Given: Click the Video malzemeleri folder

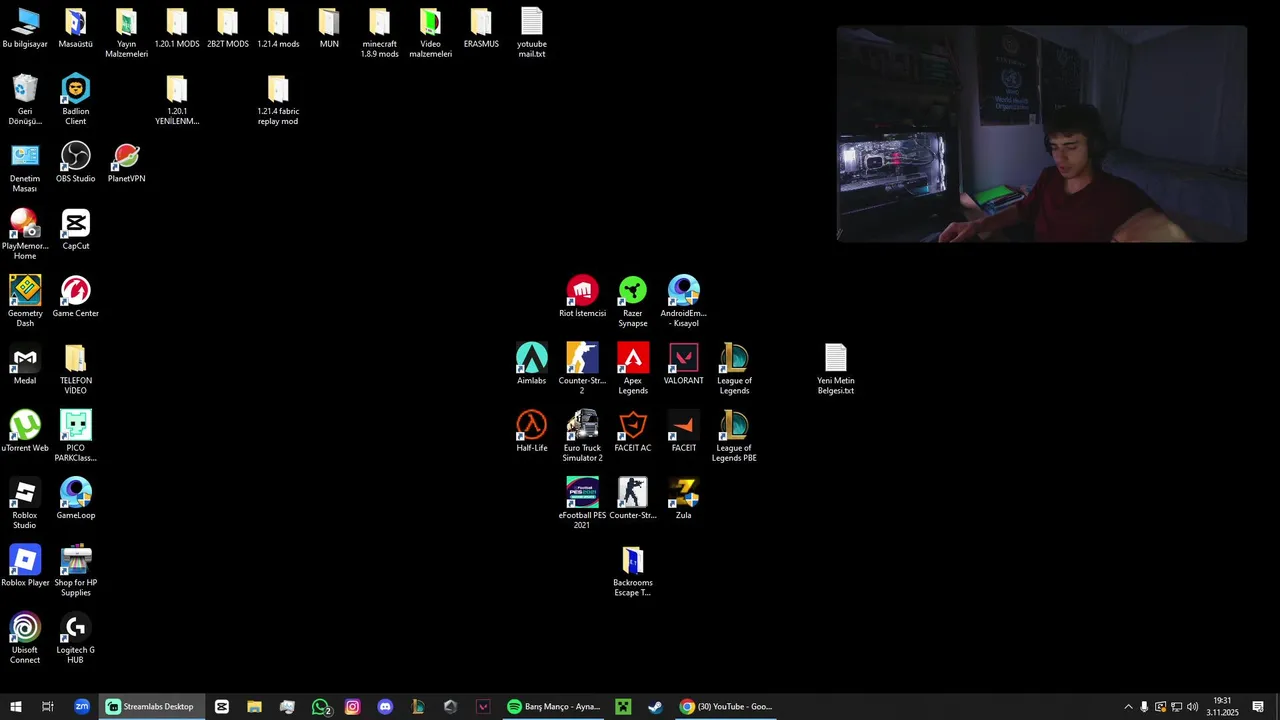Looking at the screenshot, I should 430,32.
